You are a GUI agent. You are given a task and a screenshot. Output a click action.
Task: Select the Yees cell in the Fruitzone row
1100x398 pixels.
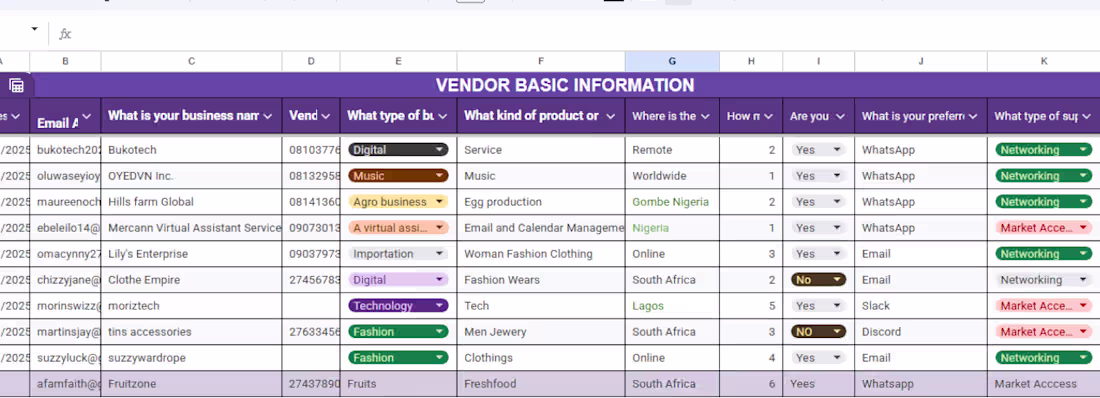point(819,384)
